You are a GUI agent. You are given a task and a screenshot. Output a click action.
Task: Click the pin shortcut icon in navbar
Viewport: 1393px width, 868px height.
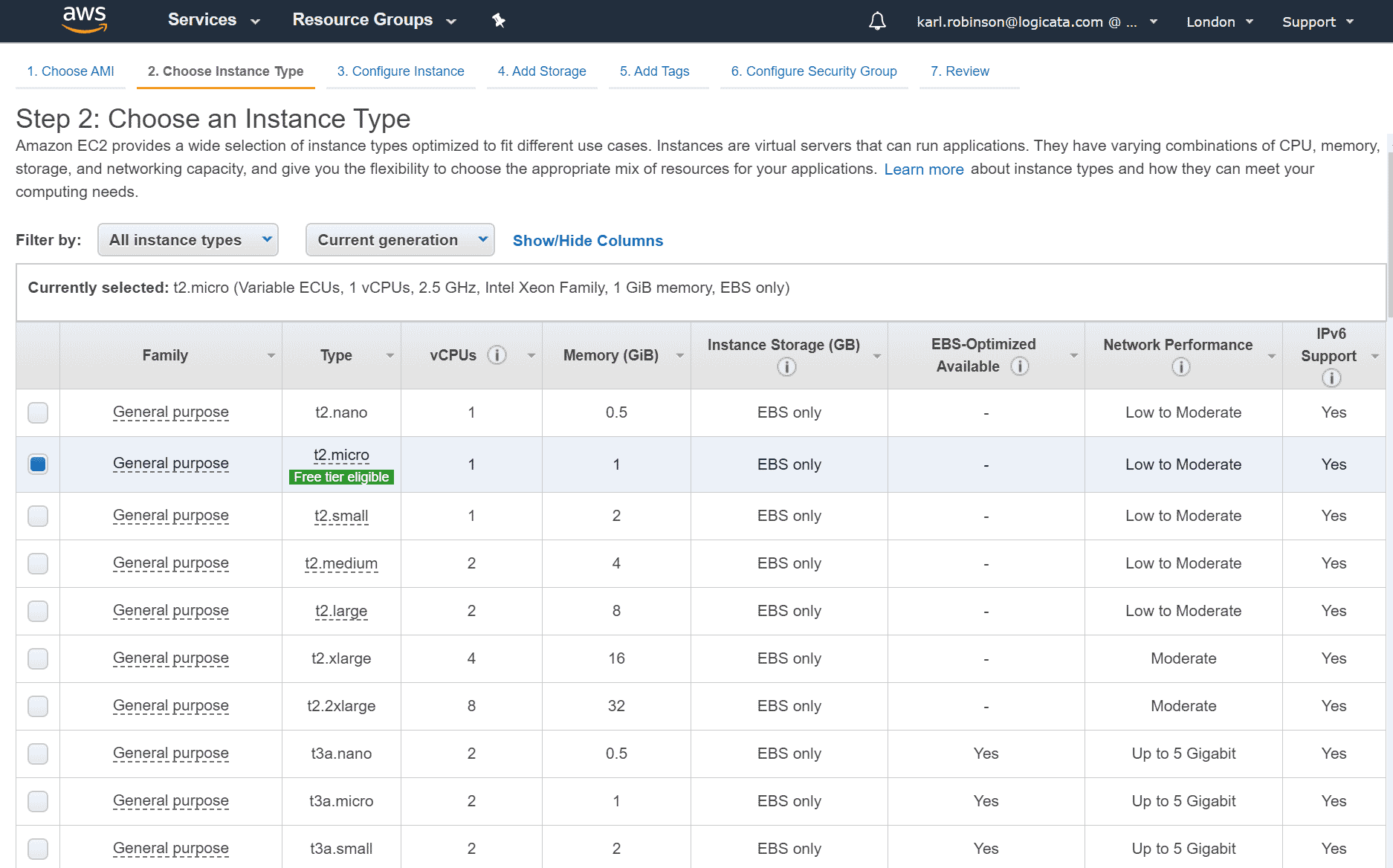point(498,21)
